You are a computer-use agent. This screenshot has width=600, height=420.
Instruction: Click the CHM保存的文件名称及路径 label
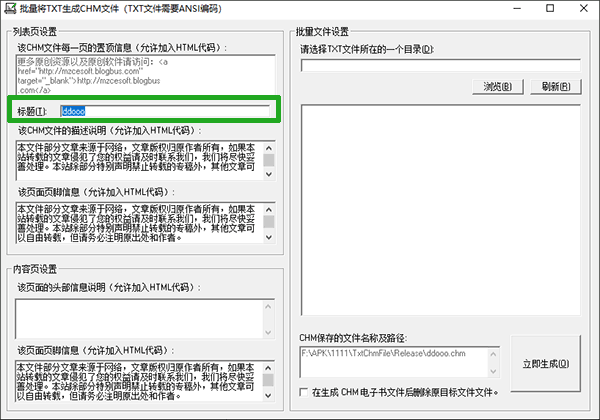tap(353, 338)
